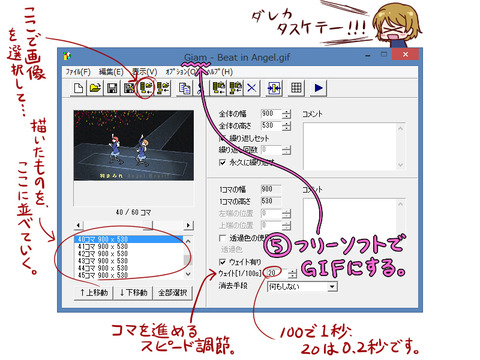This screenshot has height=360, width=480.
Task: Select the 43コマ 900 x 530 row
Action: (x=129, y=261)
